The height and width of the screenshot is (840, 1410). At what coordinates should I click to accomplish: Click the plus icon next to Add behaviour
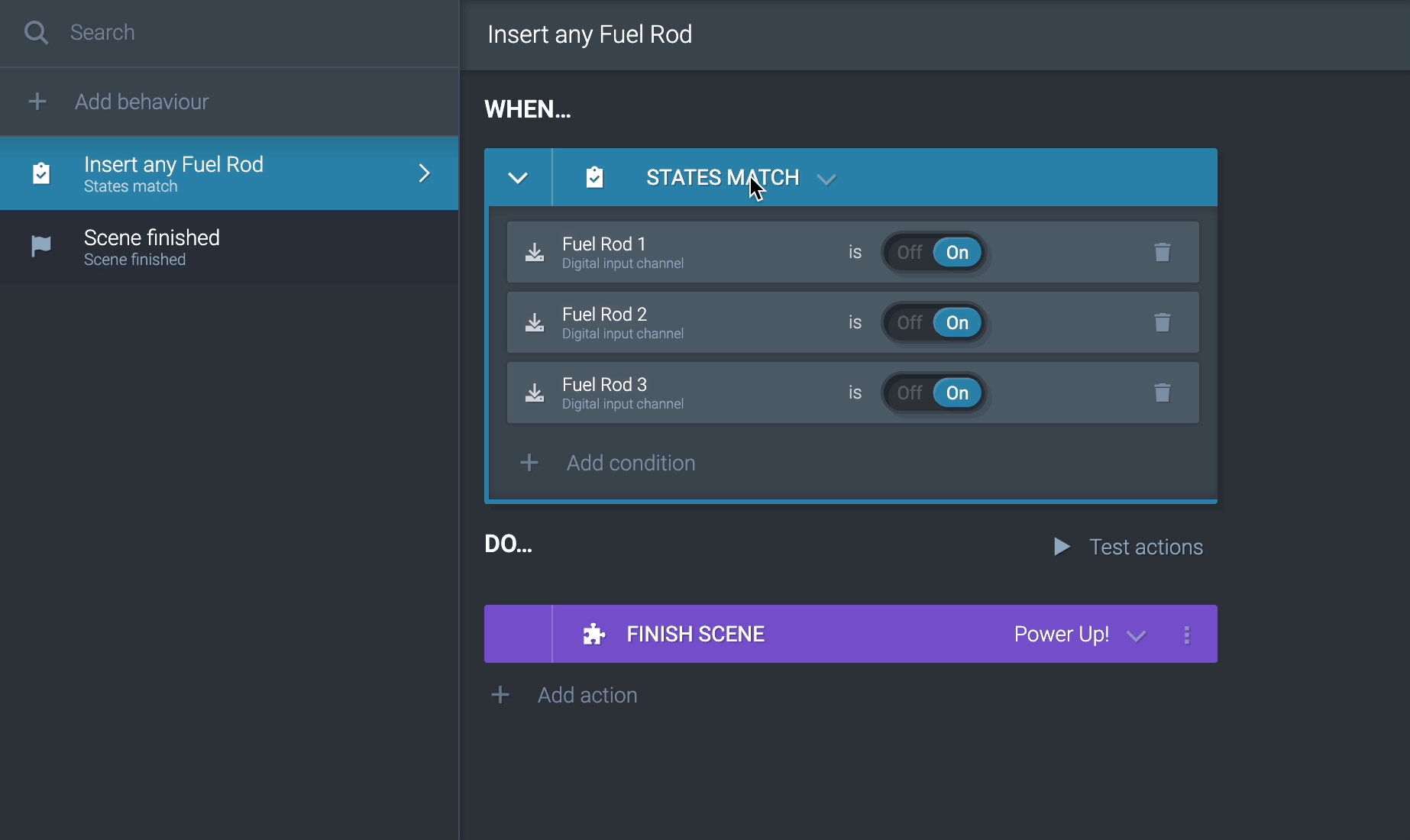37,101
